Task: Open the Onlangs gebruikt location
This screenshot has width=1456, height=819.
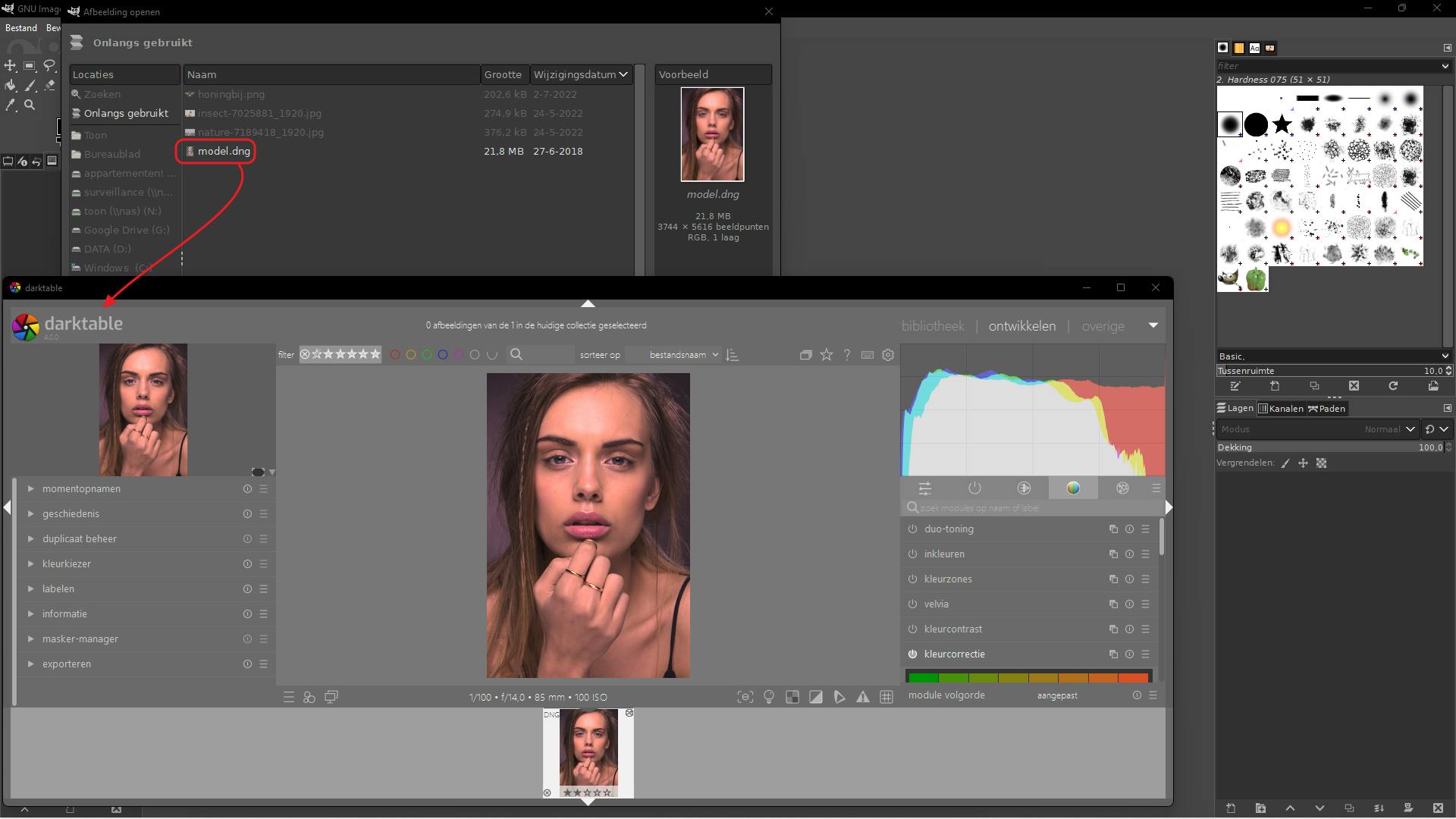Action: [125, 113]
